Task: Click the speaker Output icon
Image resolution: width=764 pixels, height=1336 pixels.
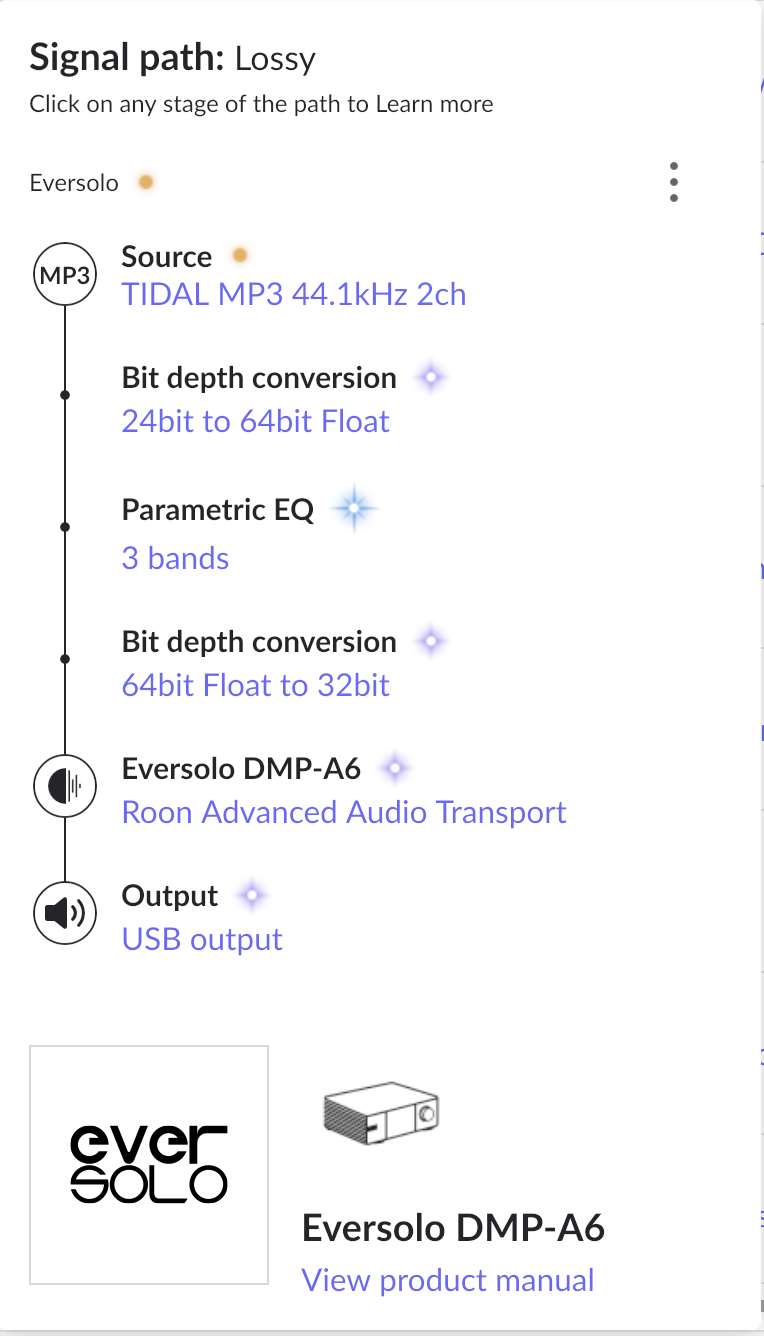Action: click(x=65, y=913)
